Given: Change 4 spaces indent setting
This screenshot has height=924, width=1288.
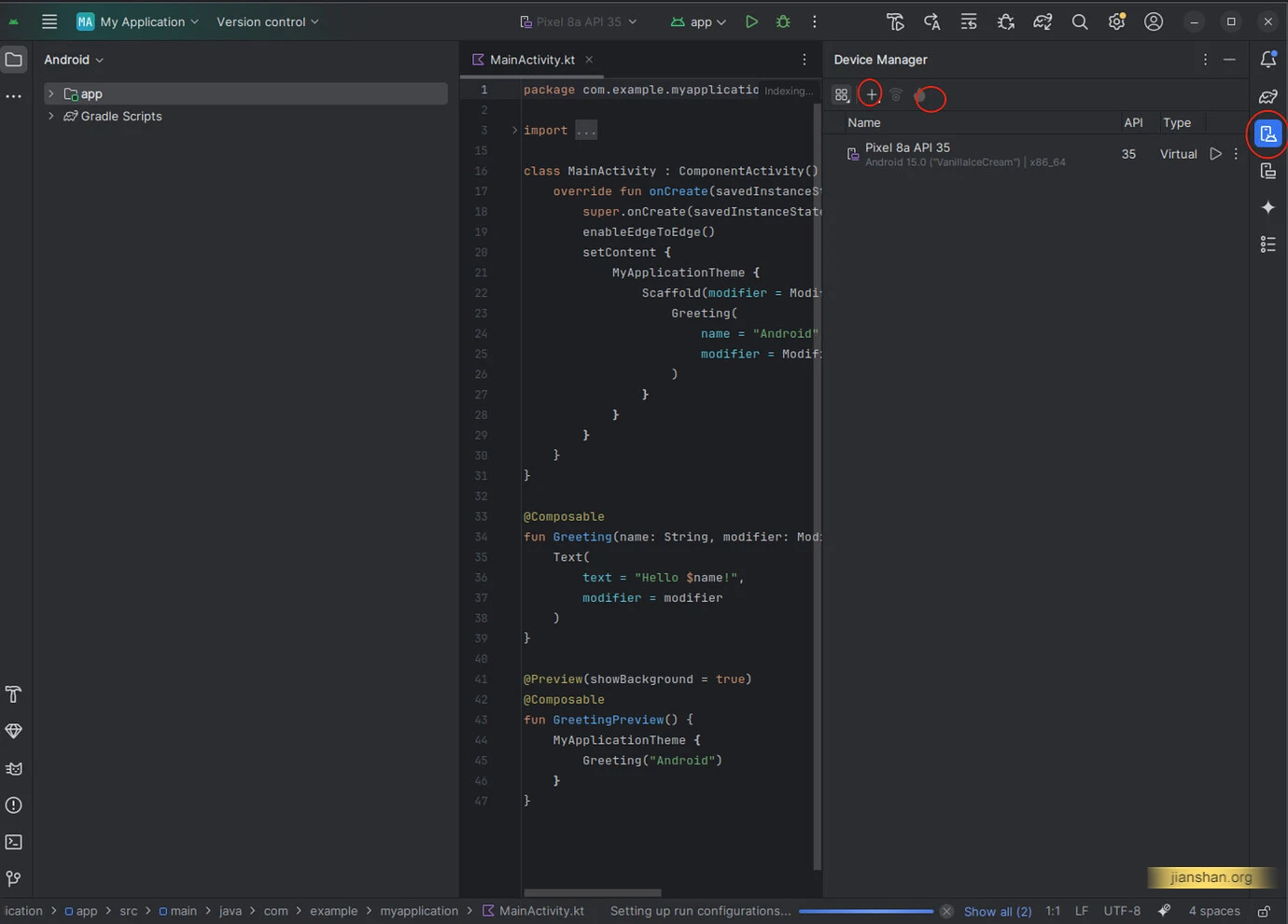Looking at the screenshot, I should (1214, 912).
